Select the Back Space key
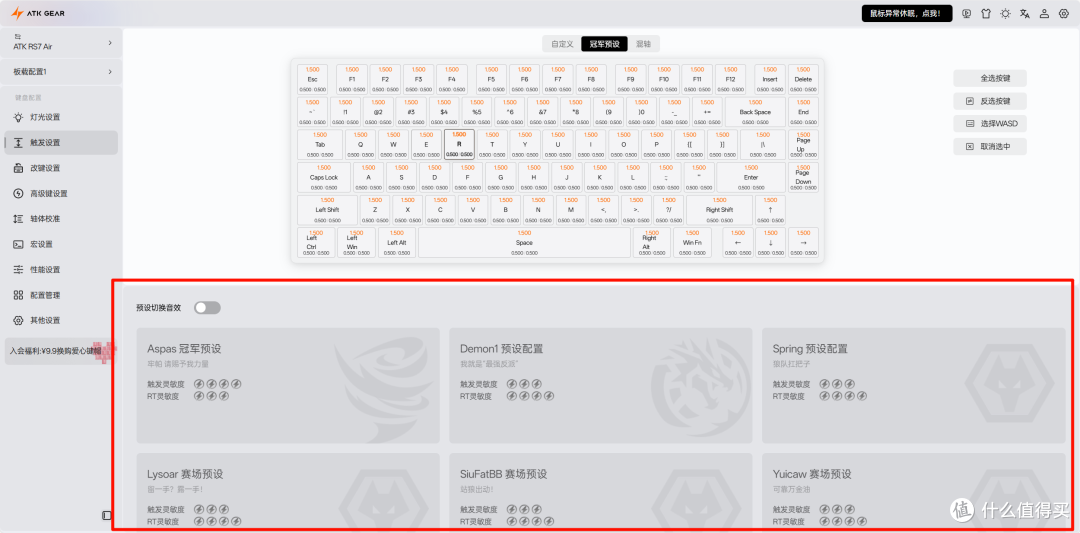This screenshot has width=1080, height=533. coord(755,112)
